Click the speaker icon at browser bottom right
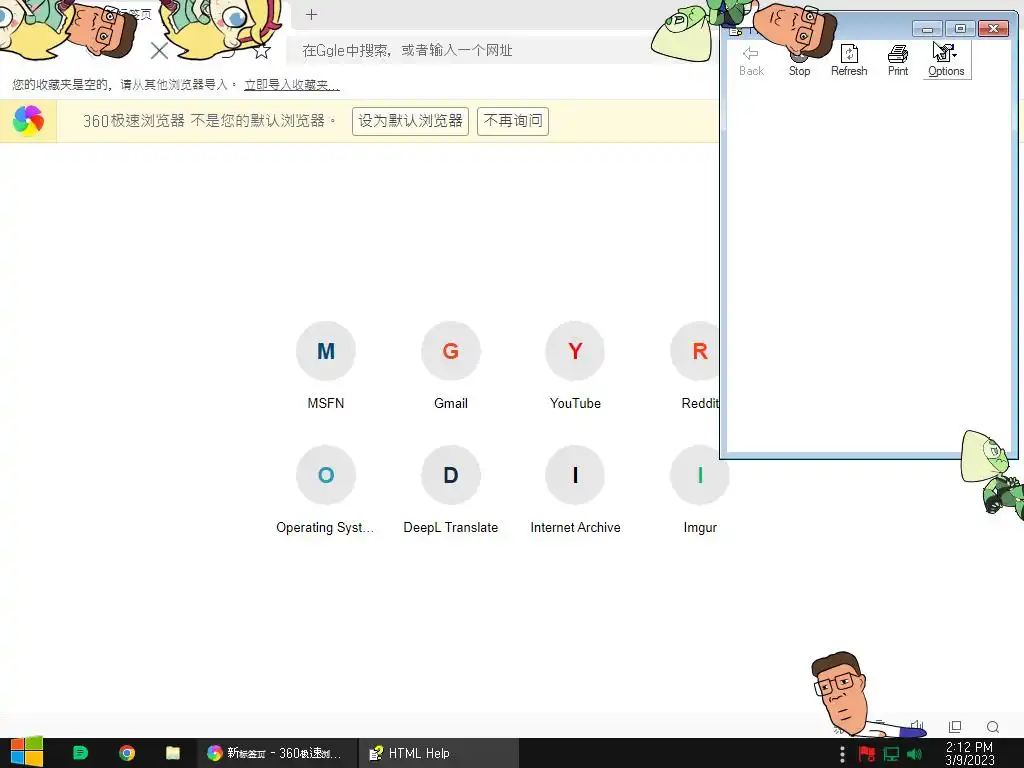Viewport: 1024px width, 768px height. pos(918,726)
